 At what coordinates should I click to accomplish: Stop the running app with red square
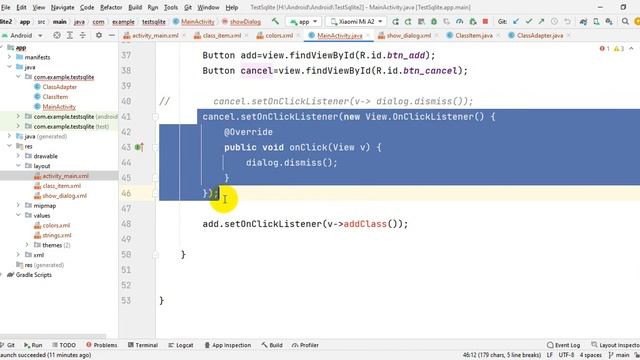tap(485, 21)
